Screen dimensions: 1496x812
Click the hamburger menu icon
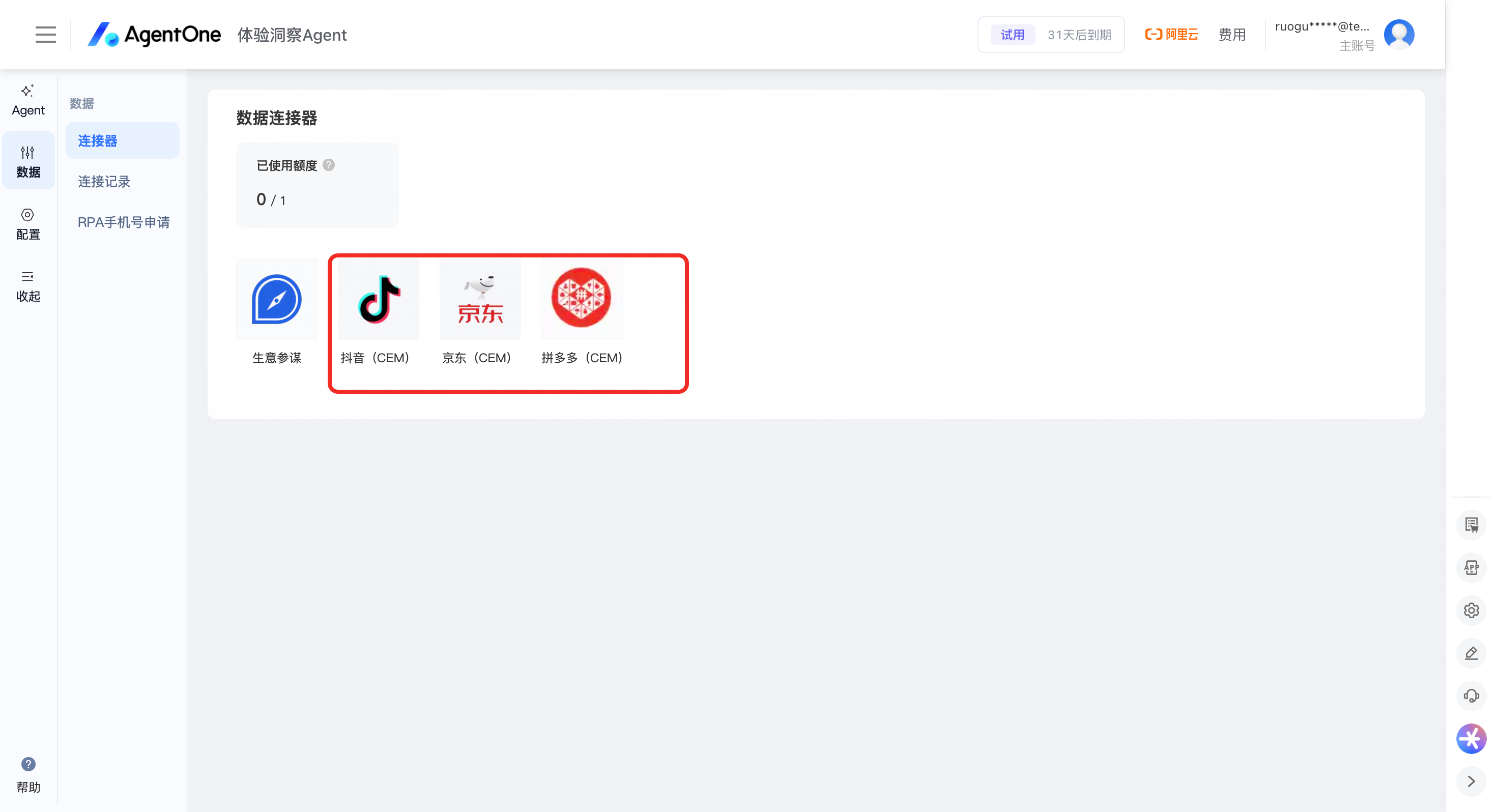tap(45, 35)
